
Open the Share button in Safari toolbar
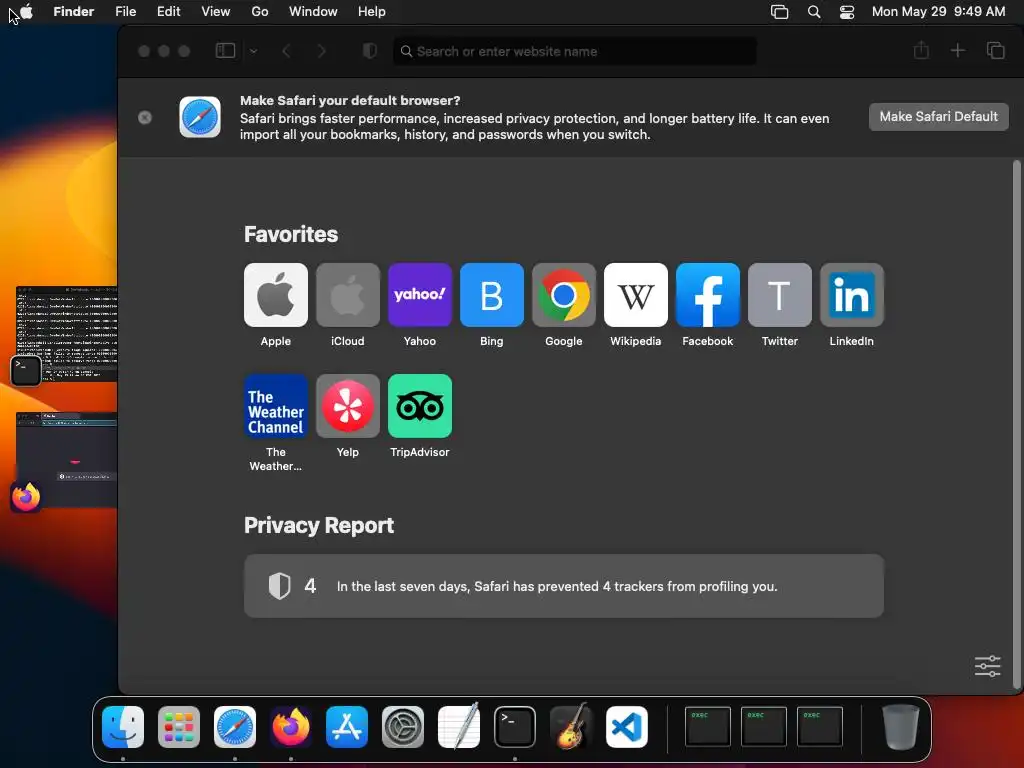[921, 50]
